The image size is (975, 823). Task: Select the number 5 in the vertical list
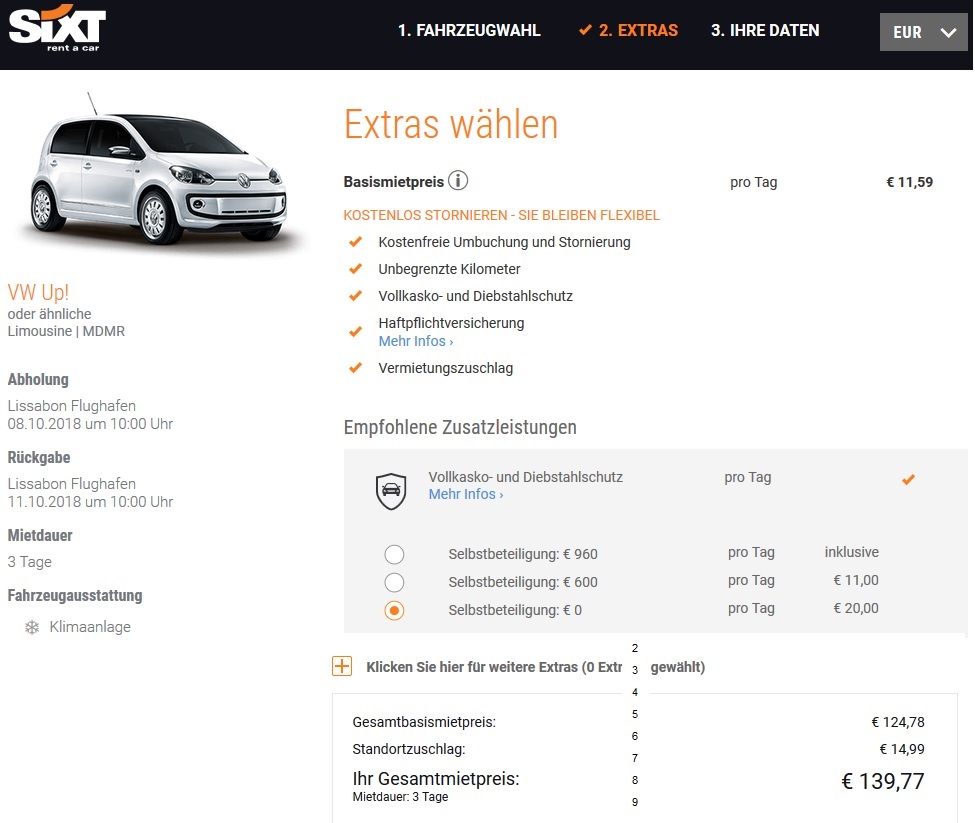tap(634, 714)
